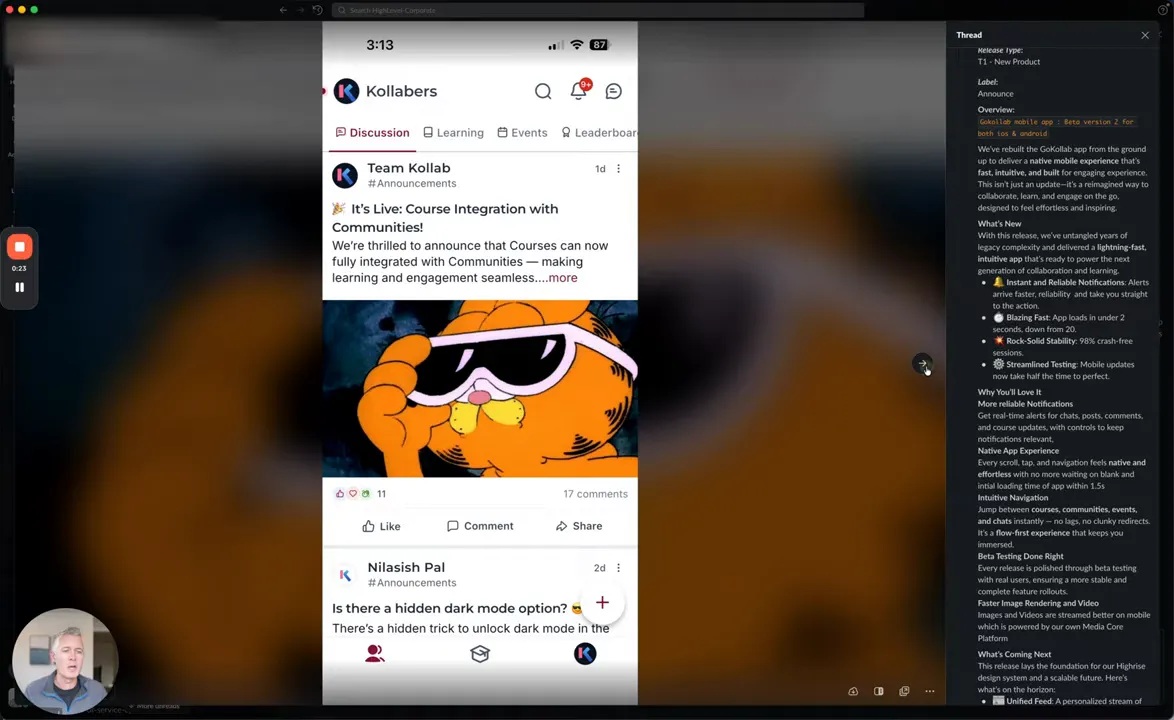Go forward using top bar arrow
This screenshot has width=1174, height=720.
[300, 10]
